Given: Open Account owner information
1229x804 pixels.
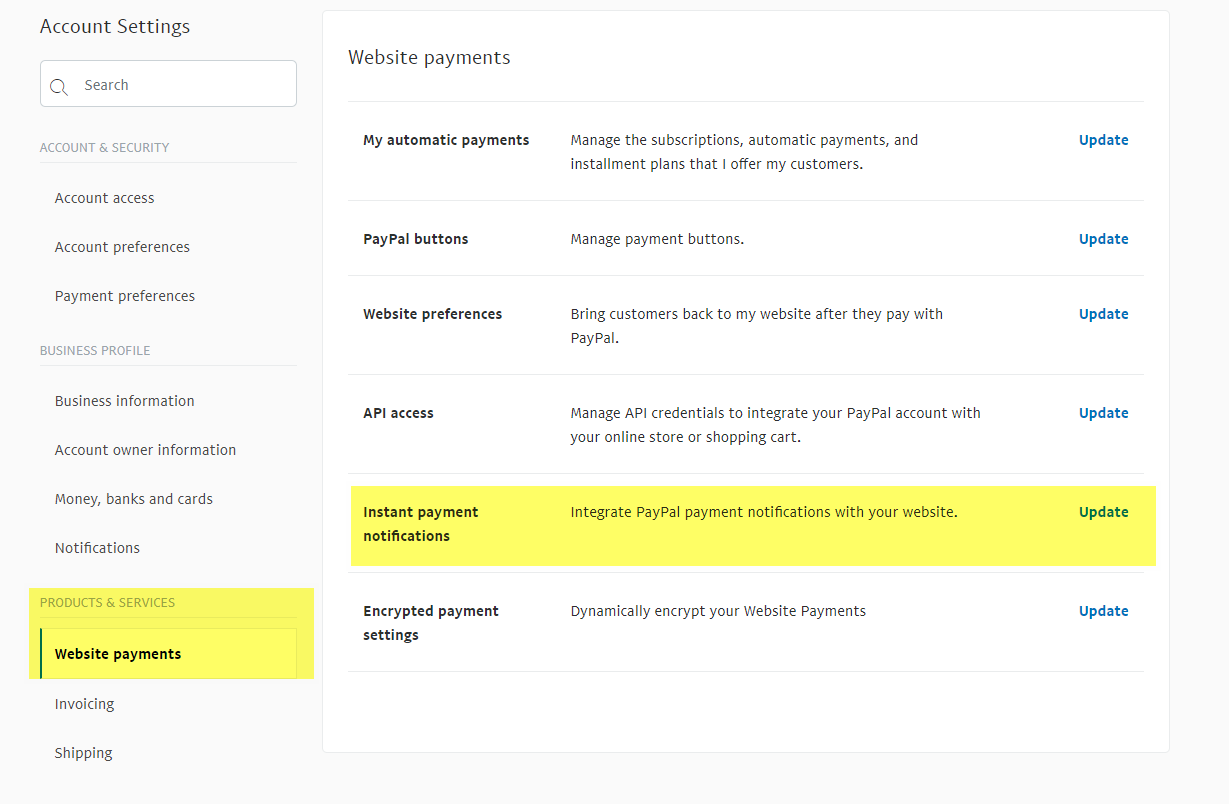Looking at the screenshot, I should pos(146,450).
